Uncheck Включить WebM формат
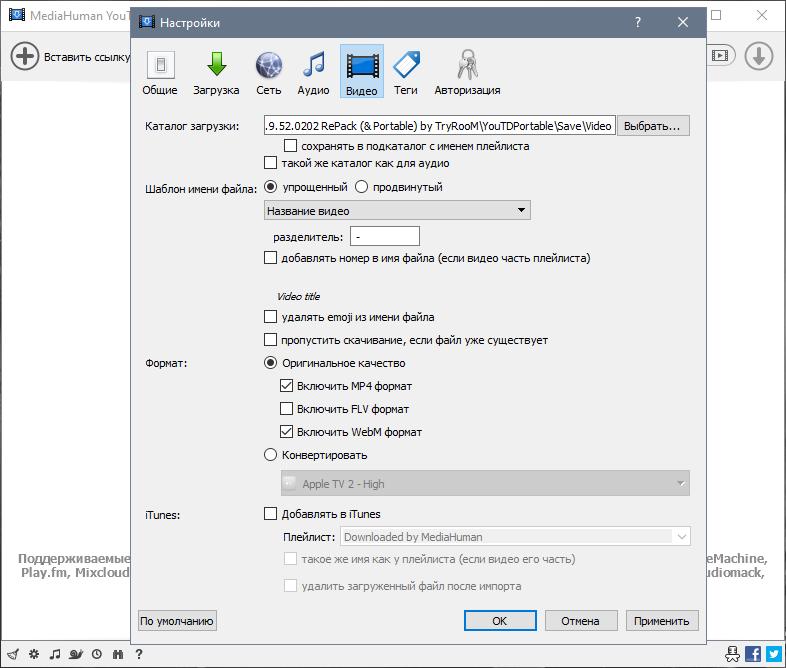This screenshot has width=786, height=668. pos(287,432)
